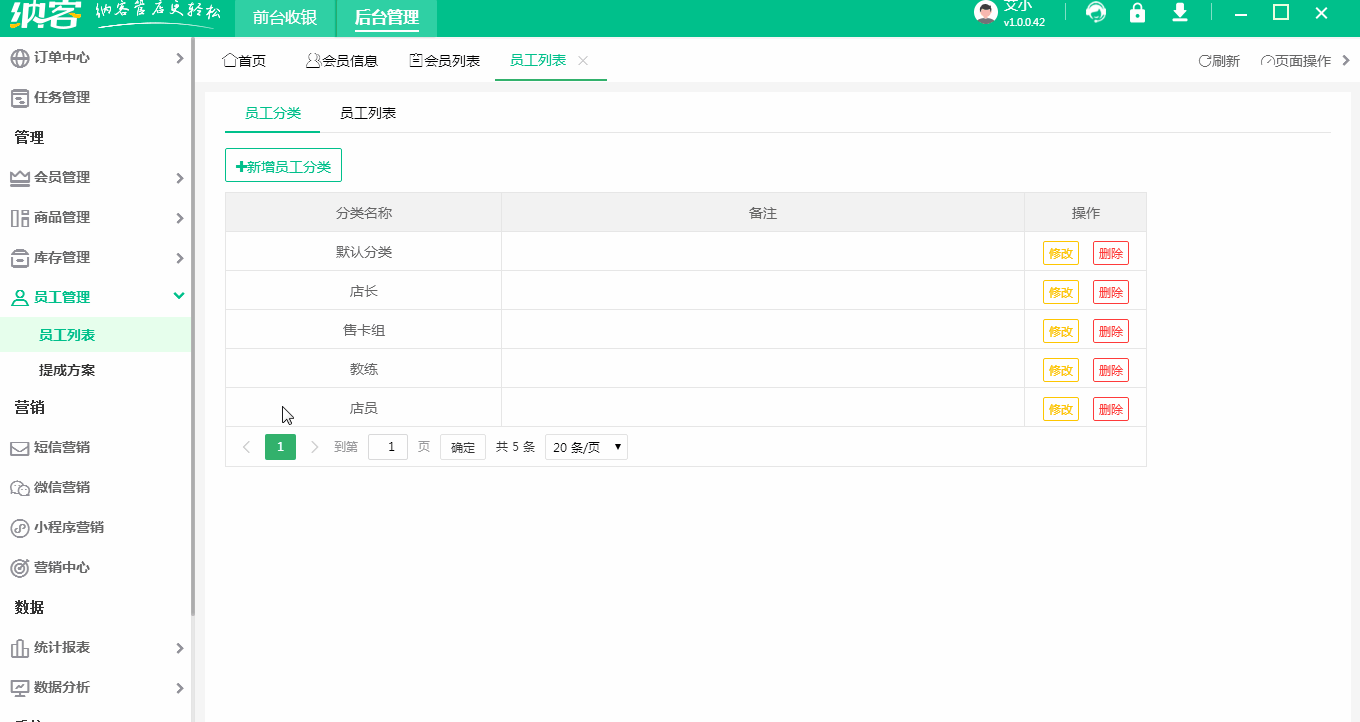Viewport: 1360px width, 722px height.
Task: Click the 新增员工分类 button
Action: [x=283, y=164]
